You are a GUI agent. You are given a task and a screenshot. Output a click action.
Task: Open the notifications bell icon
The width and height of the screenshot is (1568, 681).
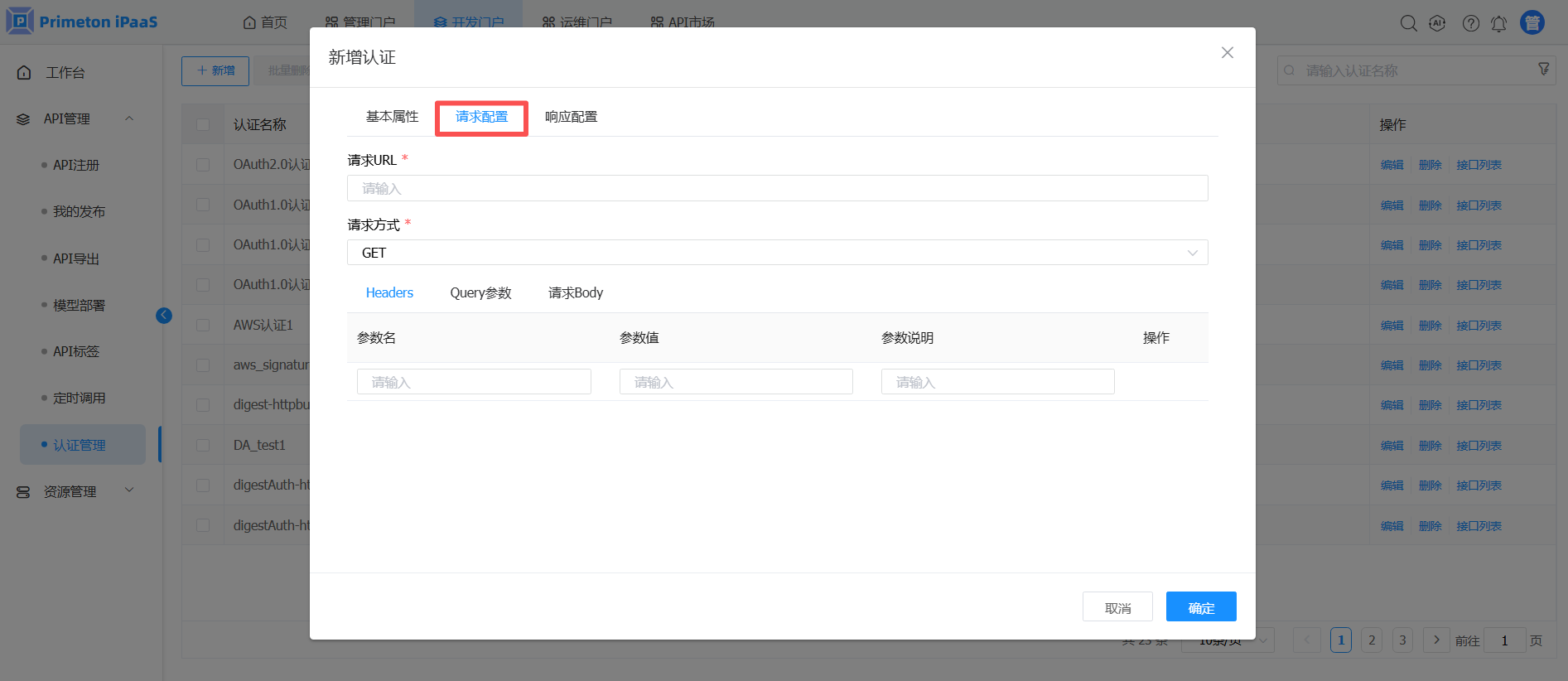click(x=1499, y=23)
